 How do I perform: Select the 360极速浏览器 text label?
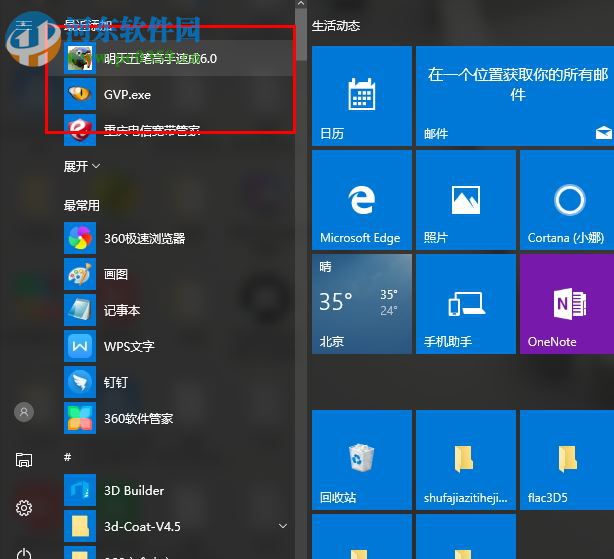coord(144,238)
